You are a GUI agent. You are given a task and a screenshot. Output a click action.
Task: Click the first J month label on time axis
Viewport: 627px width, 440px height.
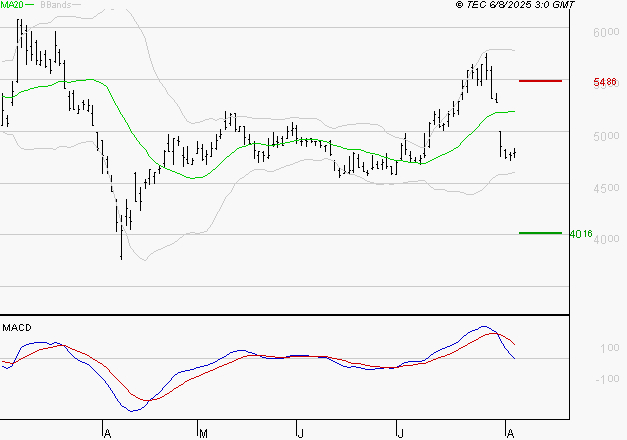pyautogui.click(x=300, y=434)
